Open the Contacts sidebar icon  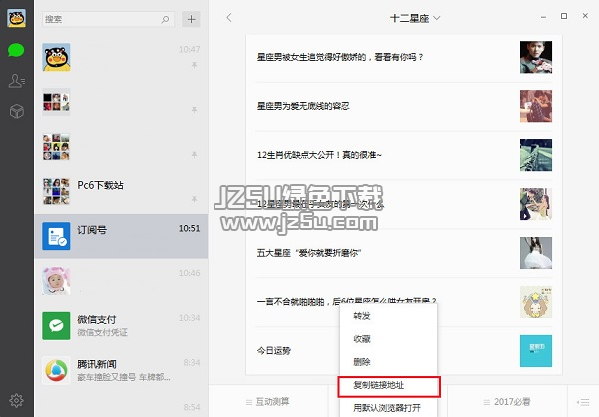[16, 81]
